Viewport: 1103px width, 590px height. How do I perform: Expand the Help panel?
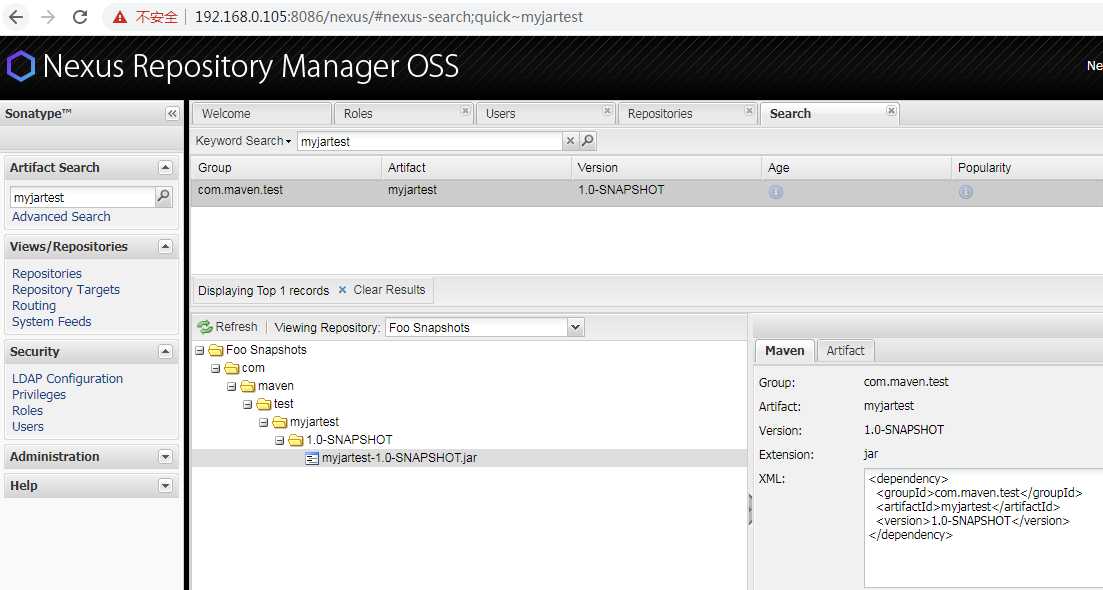pos(165,485)
